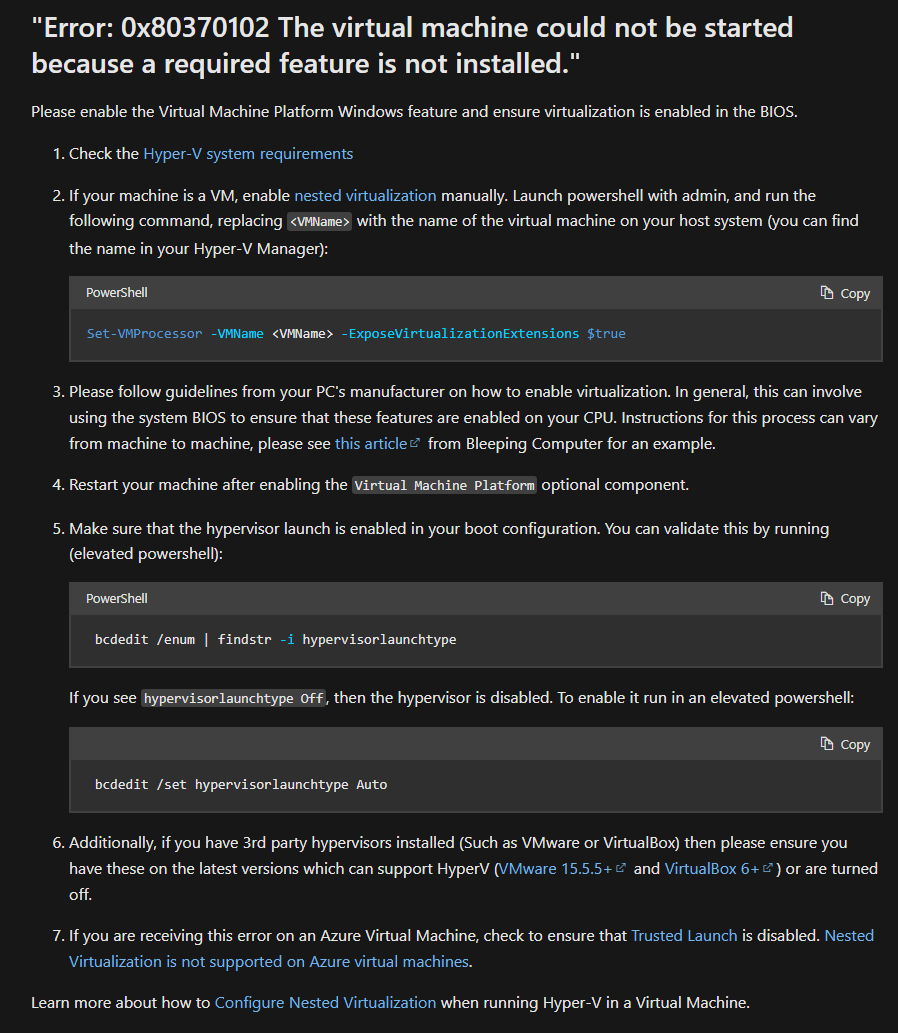Click the Error 0x80370102 heading
Image resolution: width=898 pixels, height=1033 pixels.
pyautogui.click(x=412, y=45)
